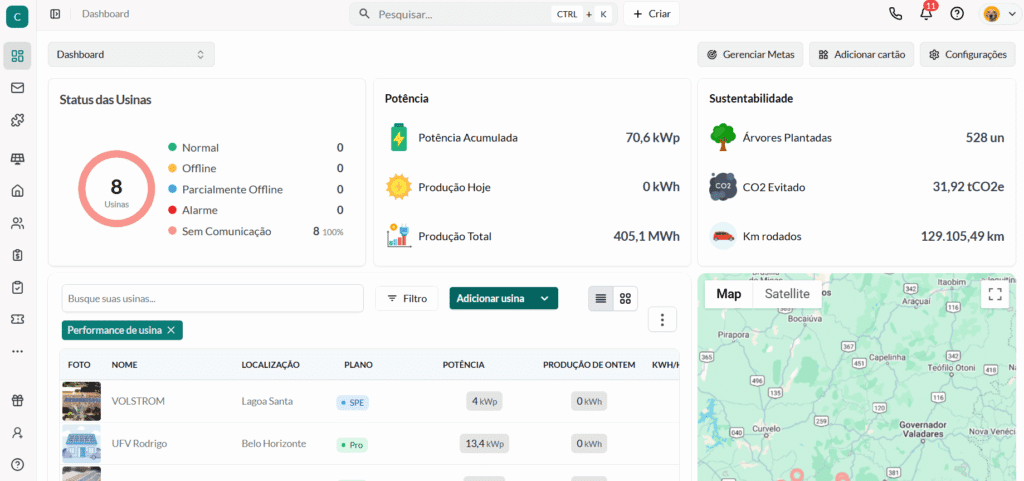Open the puzzle piece integrations icon
1024x481 pixels.
coord(18,120)
